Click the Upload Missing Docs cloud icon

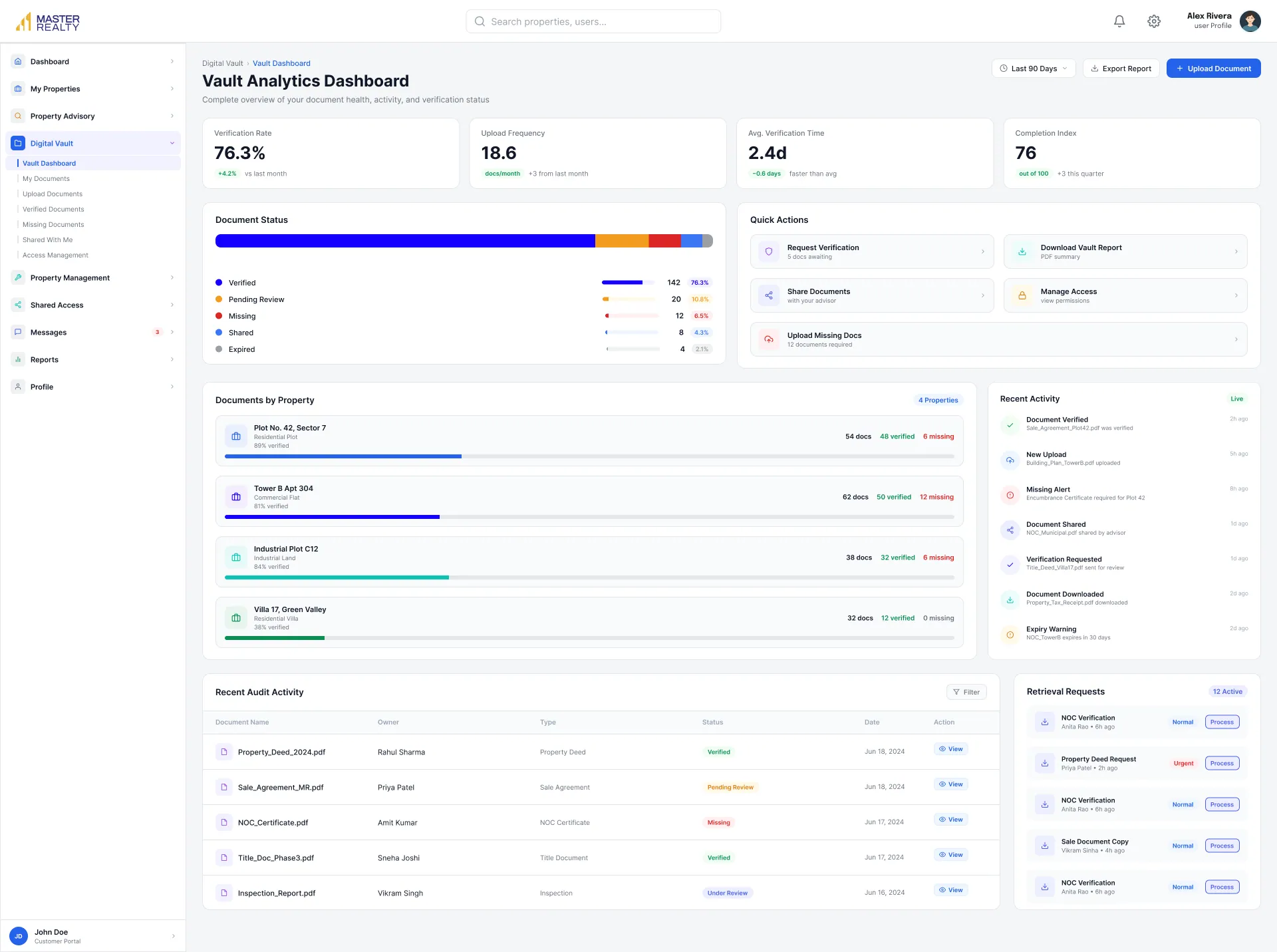(769, 339)
